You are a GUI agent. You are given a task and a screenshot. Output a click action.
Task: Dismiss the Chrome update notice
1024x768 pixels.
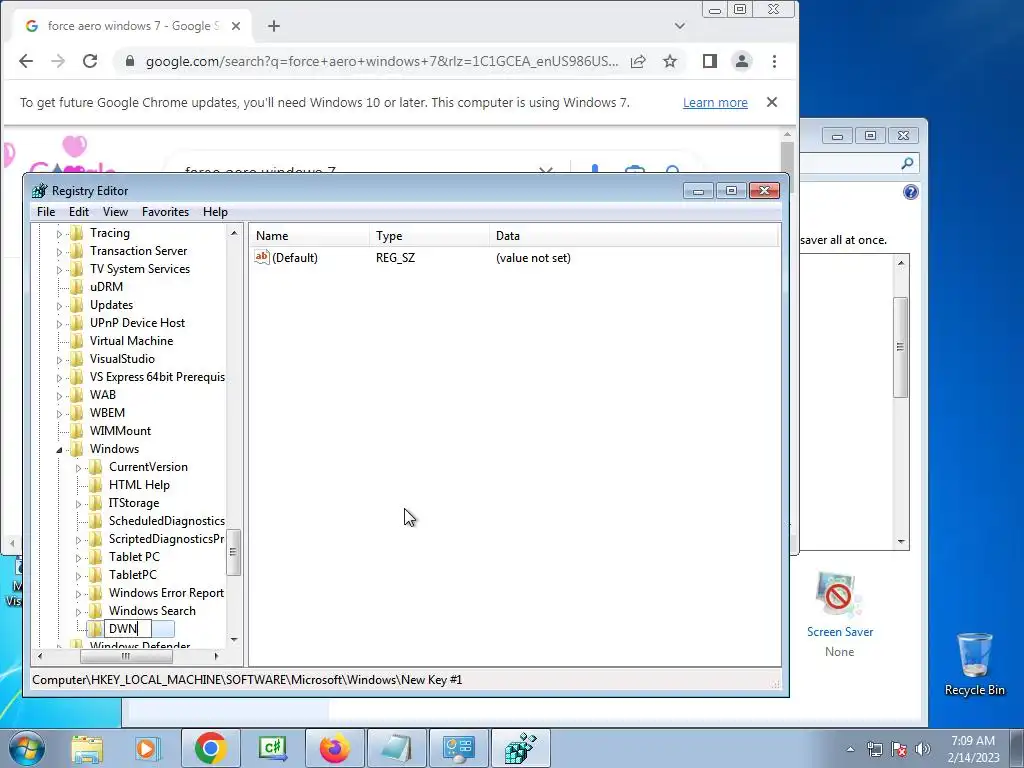(772, 103)
